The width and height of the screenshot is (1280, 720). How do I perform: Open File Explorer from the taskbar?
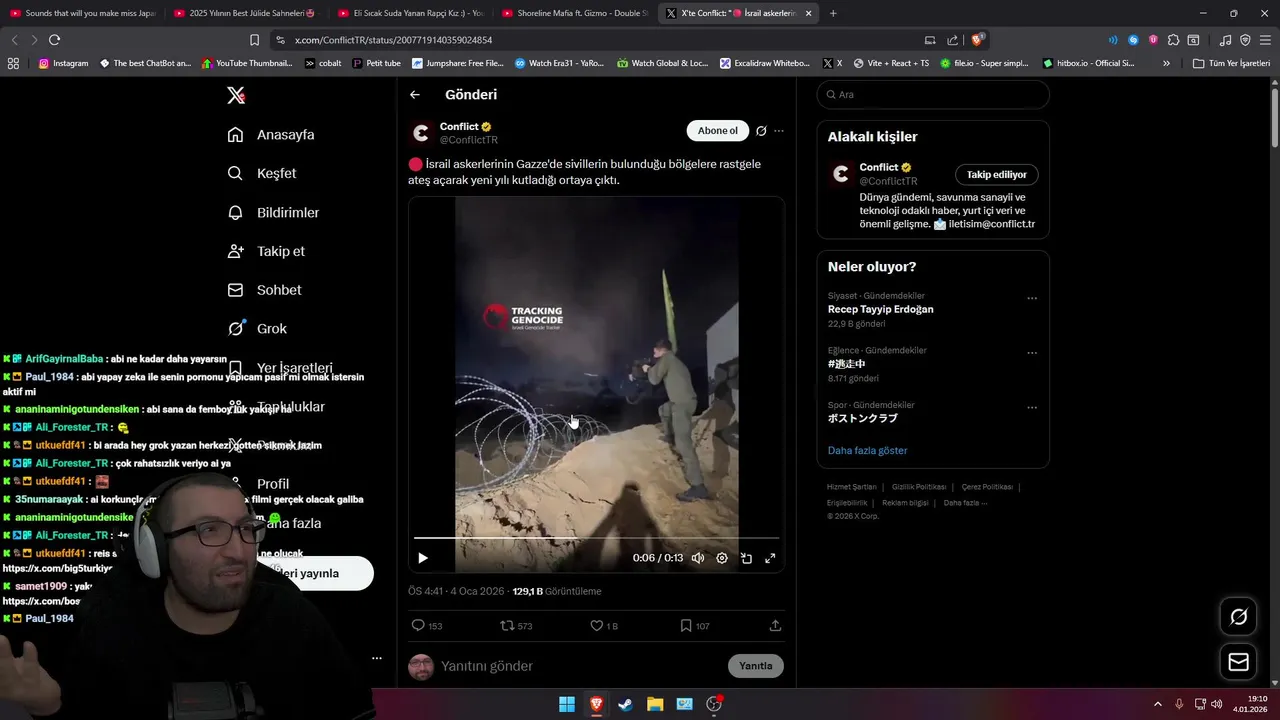click(x=655, y=704)
